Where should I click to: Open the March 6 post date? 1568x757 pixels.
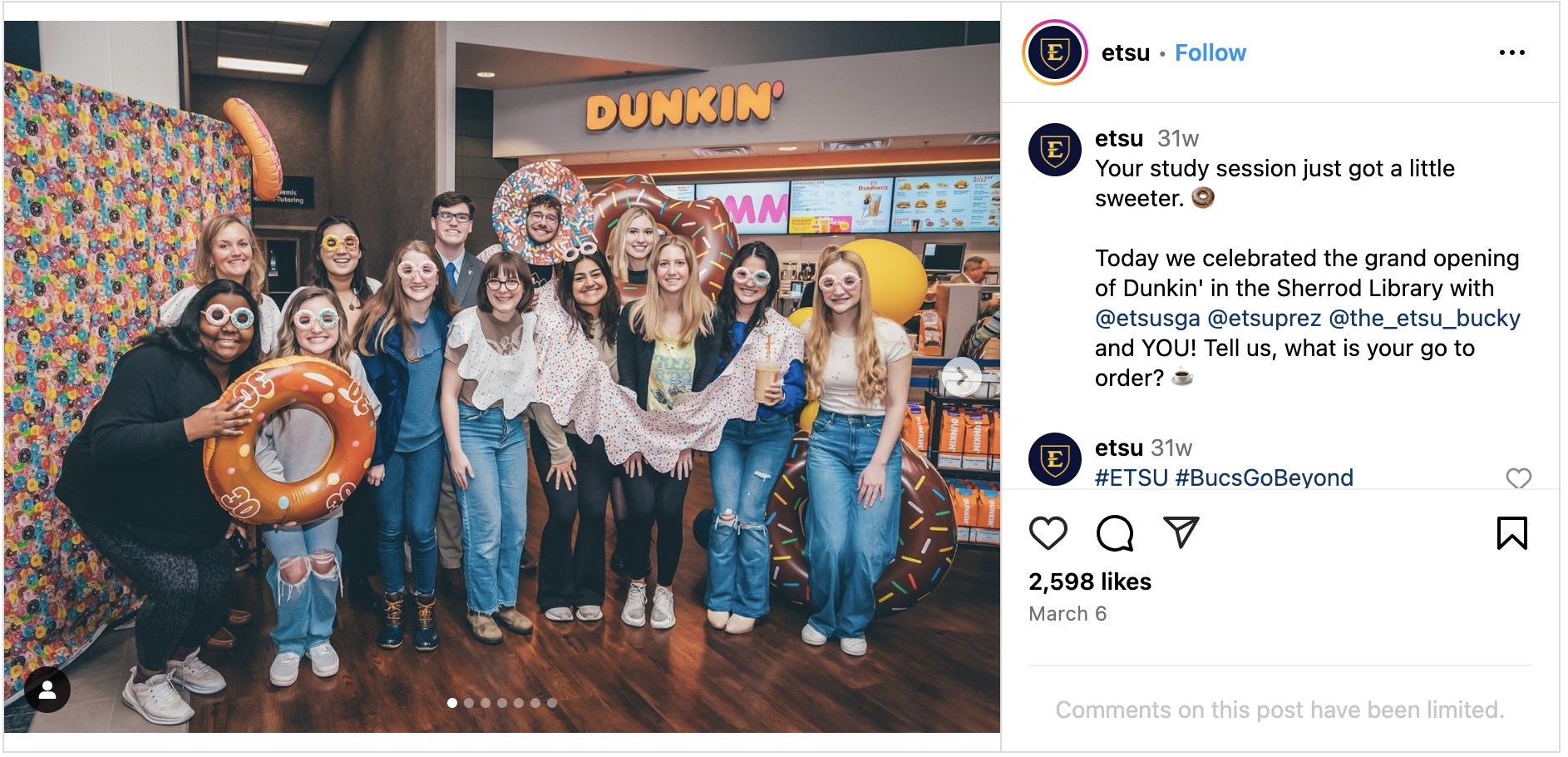tap(1068, 614)
